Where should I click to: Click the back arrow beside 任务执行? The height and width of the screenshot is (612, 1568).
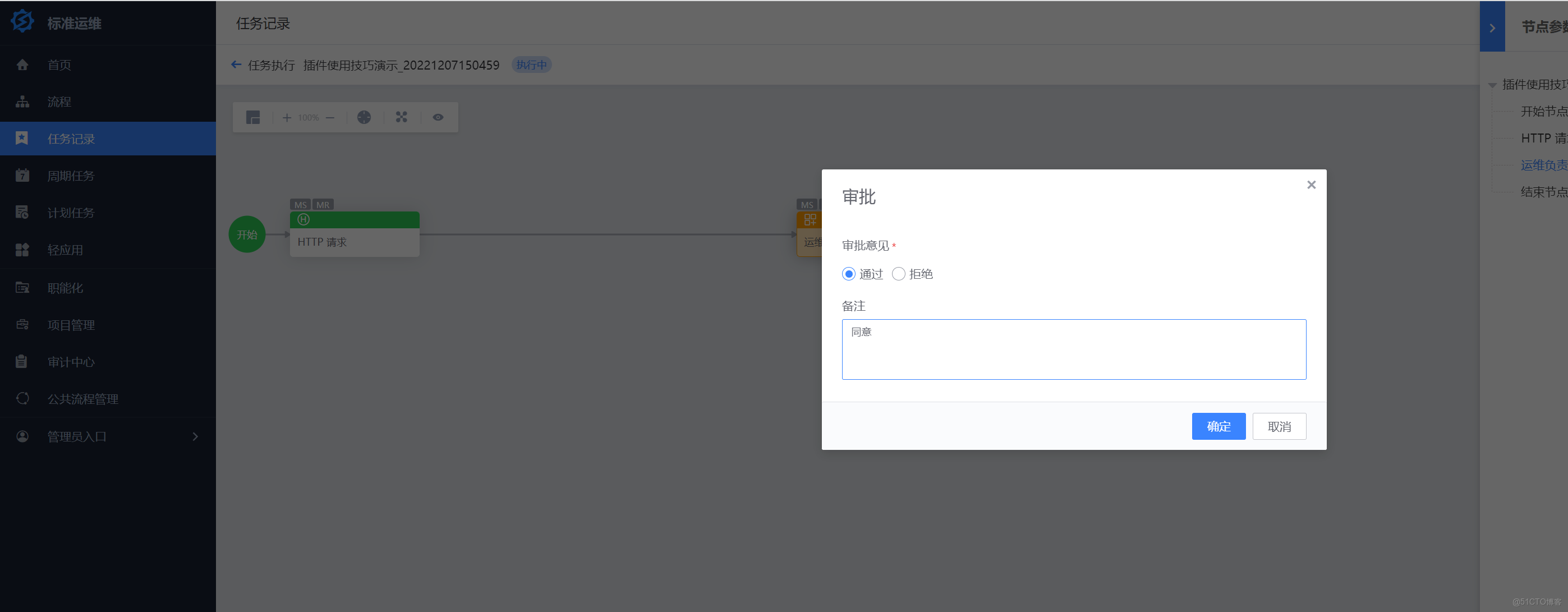tap(236, 65)
